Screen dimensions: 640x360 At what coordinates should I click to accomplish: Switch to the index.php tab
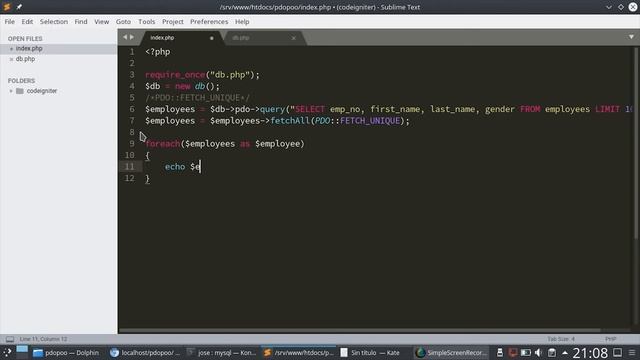pos(182,38)
